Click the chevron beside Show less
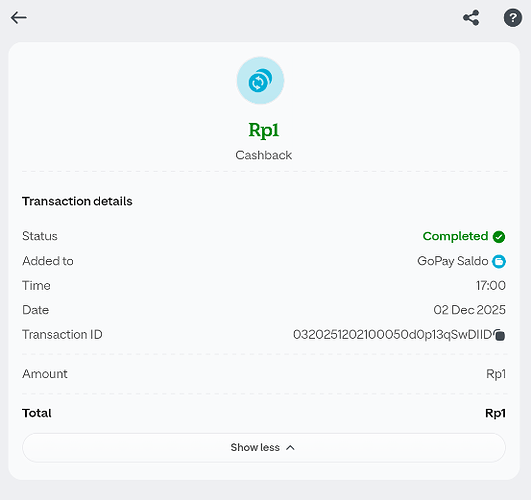 [x=290, y=447]
